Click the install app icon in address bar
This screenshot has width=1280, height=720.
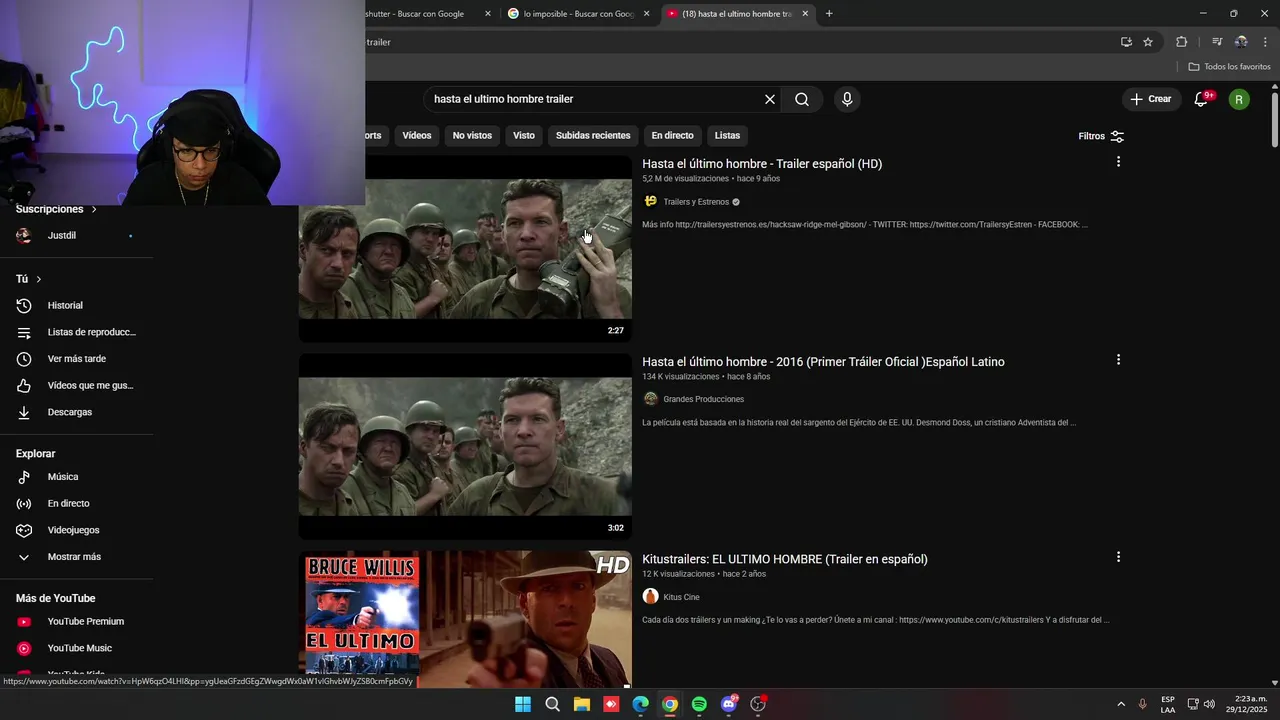point(1126,42)
